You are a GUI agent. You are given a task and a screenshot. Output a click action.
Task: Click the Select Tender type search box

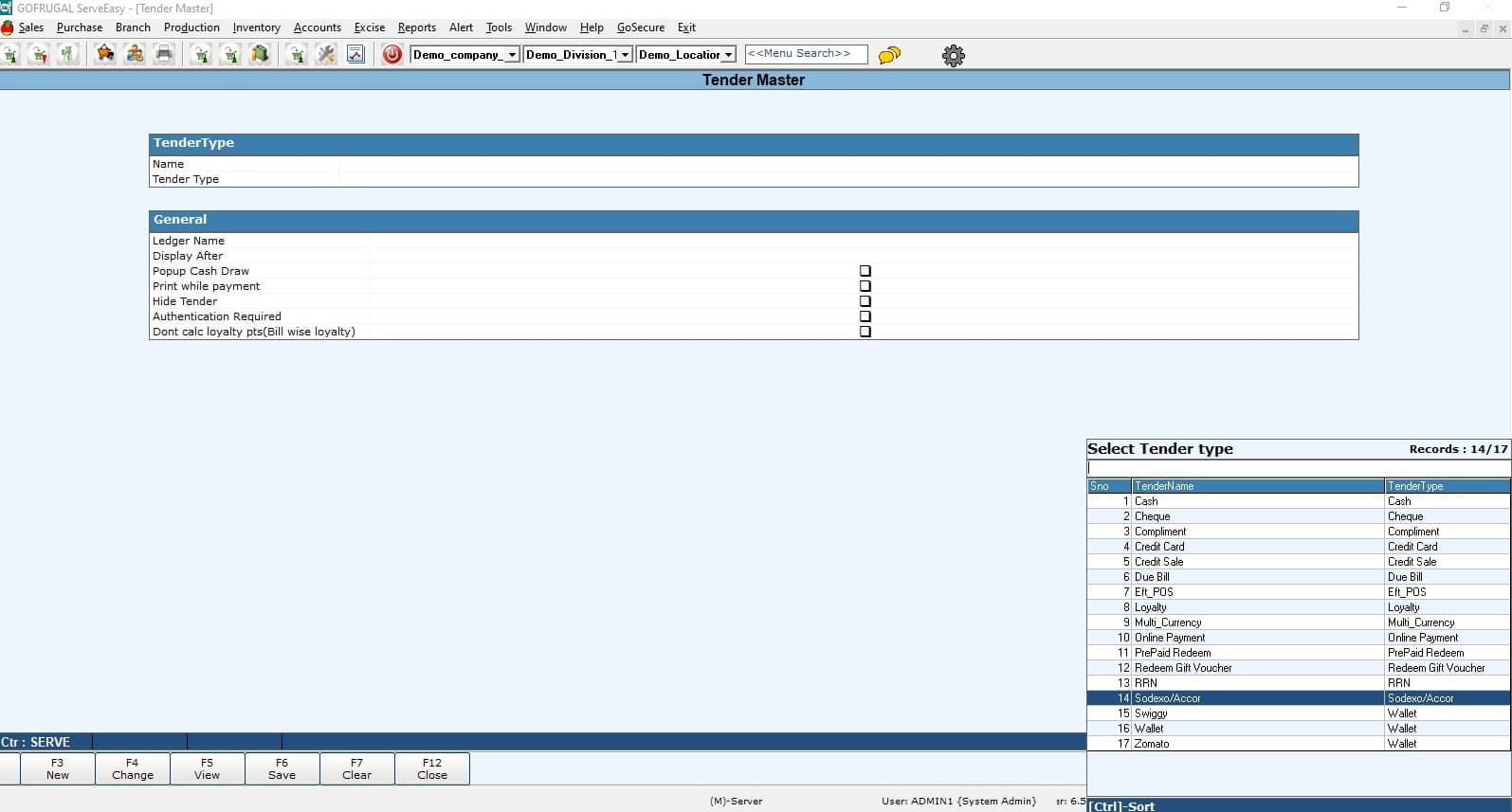click(x=1299, y=468)
